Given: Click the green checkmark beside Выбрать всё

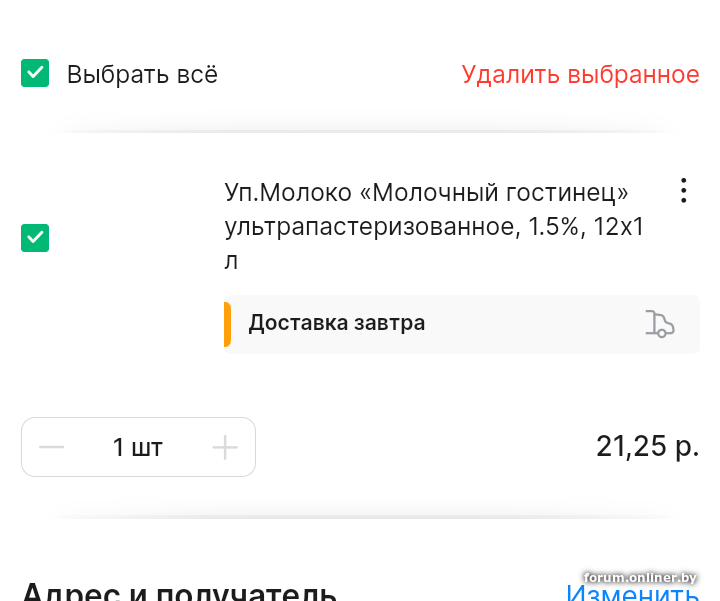Looking at the screenshot, I should coord(35,73).
